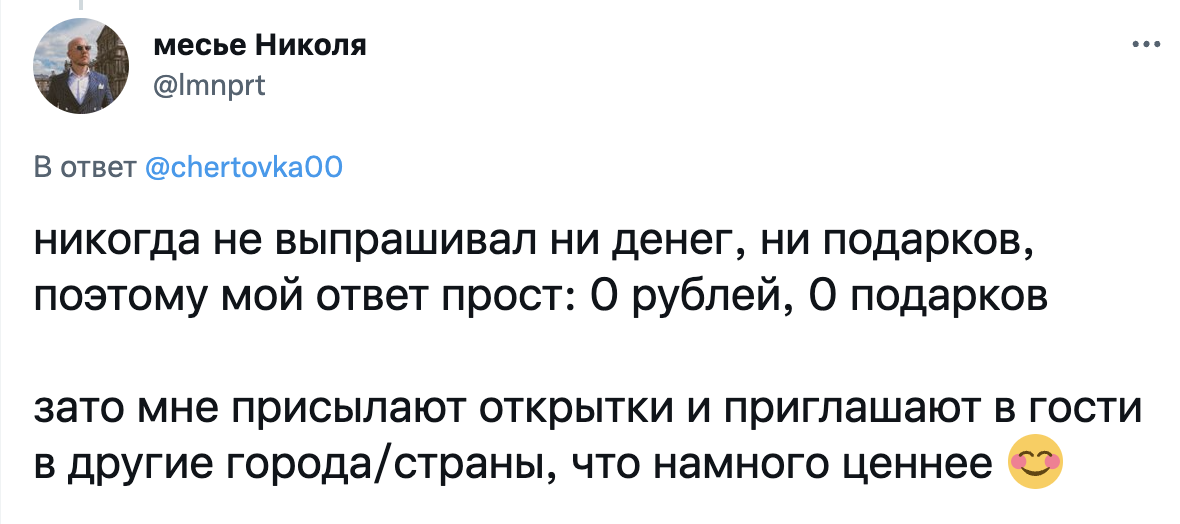The height and width of the screenshot is (524, 1180).
Task: Open the @chertovka00 reply mention link
Action: coord(244,168)
